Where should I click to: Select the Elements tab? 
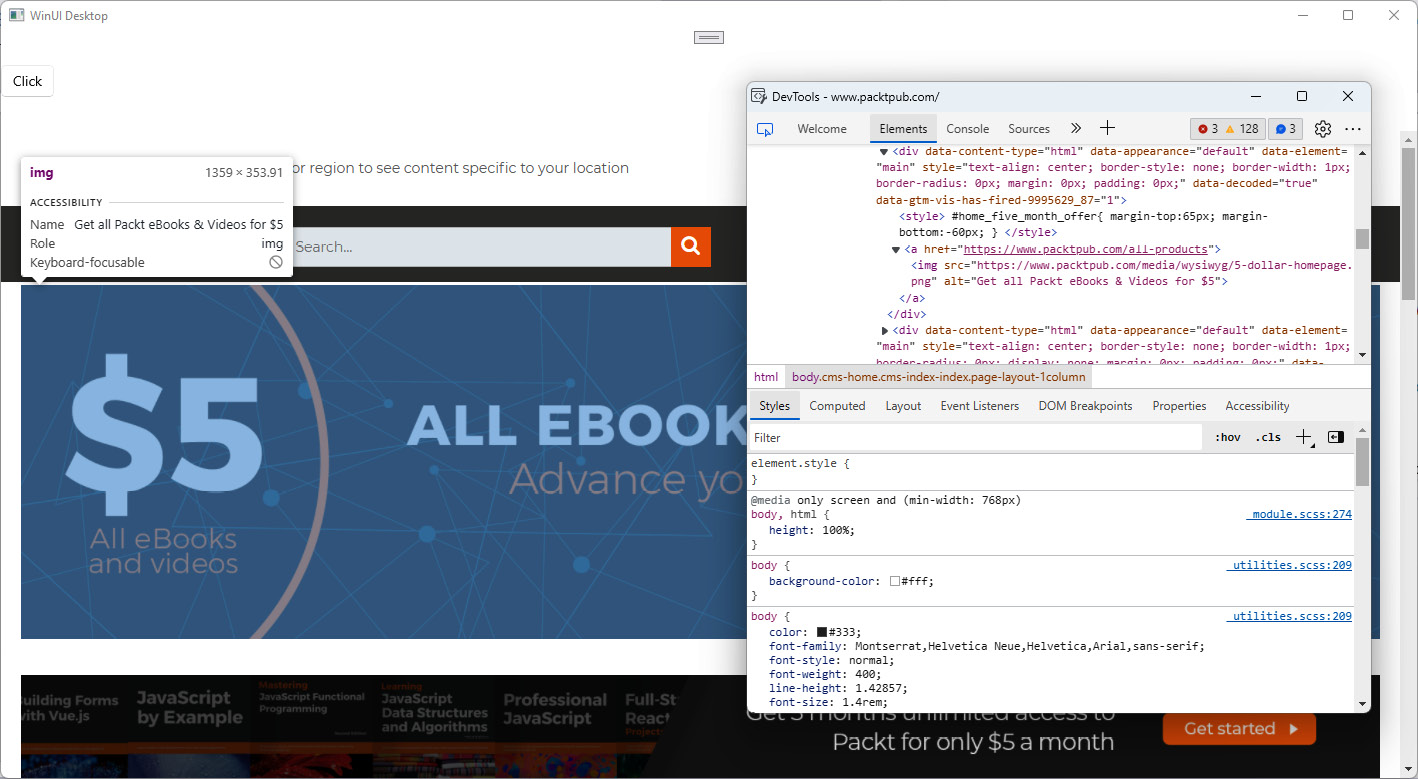(903, 129)
